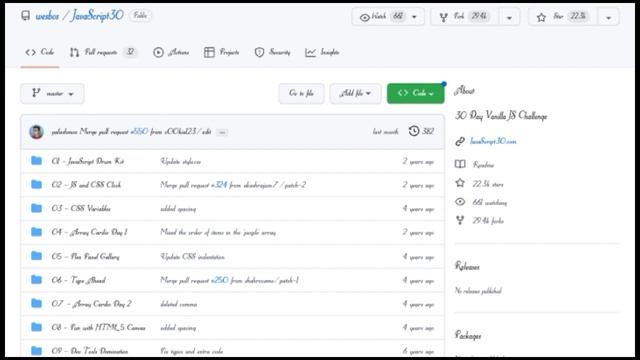Open the 02 - JS and CSS Clock folder
The image size is (640, 360).
(x=86, y=185)
